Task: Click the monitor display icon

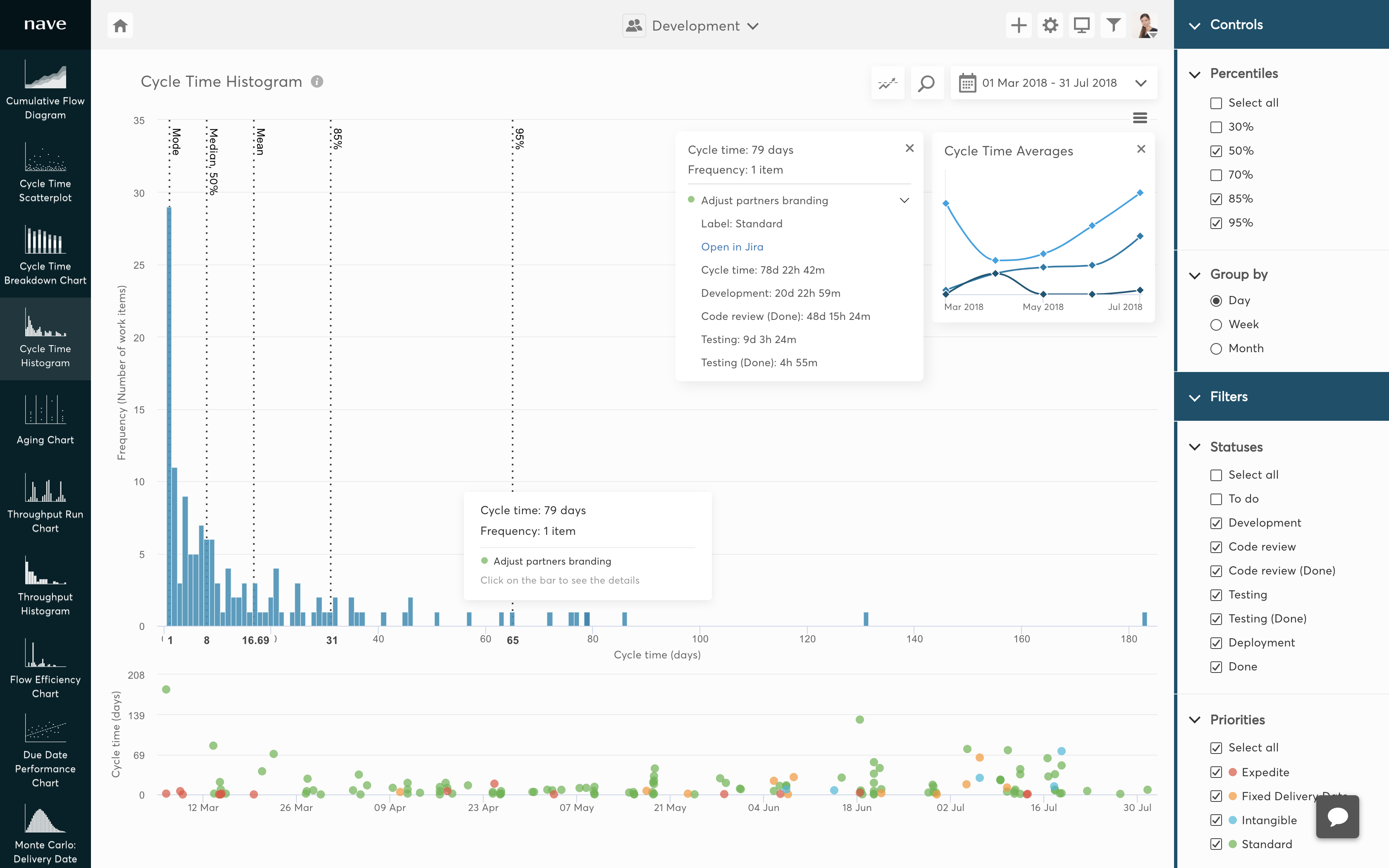Action: [1081, 25]
